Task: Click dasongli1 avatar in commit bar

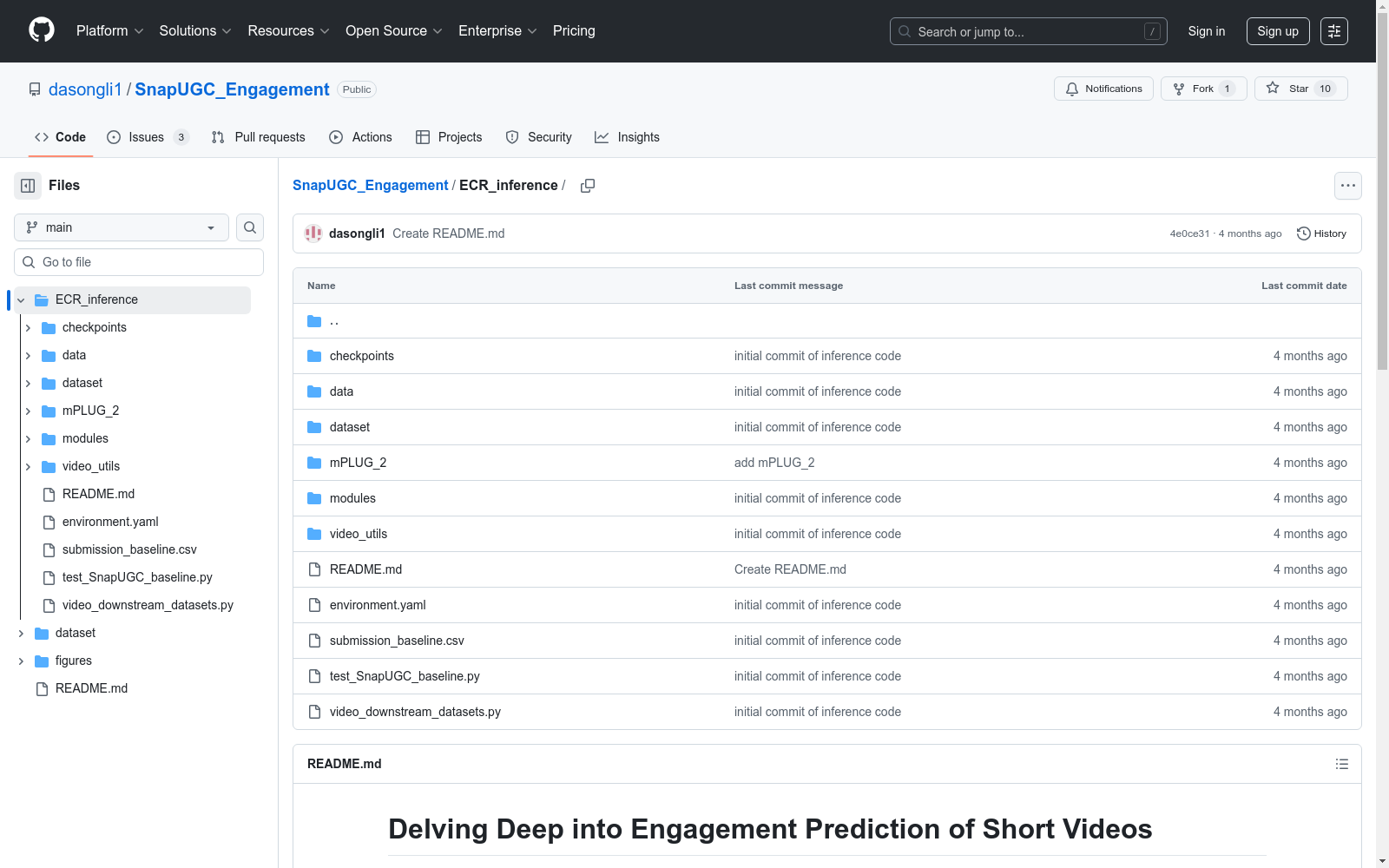Action: click(x=313, y=233)
